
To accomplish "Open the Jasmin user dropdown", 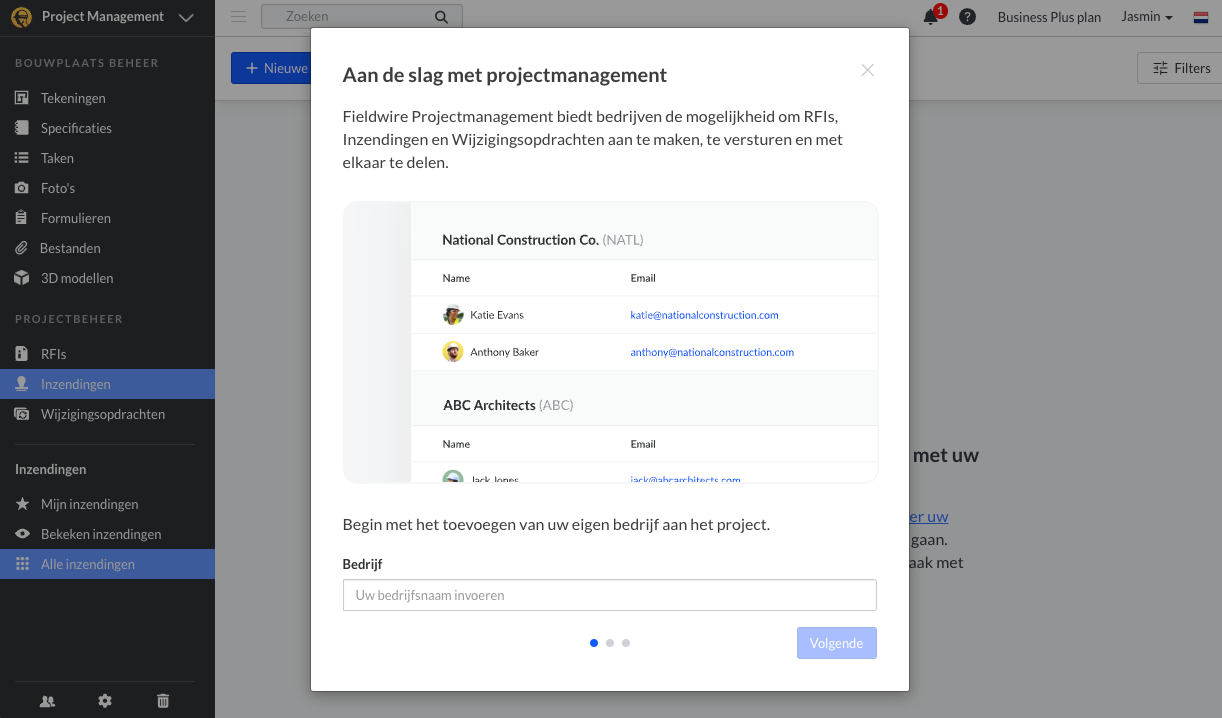I will [x=1146, y=17].
